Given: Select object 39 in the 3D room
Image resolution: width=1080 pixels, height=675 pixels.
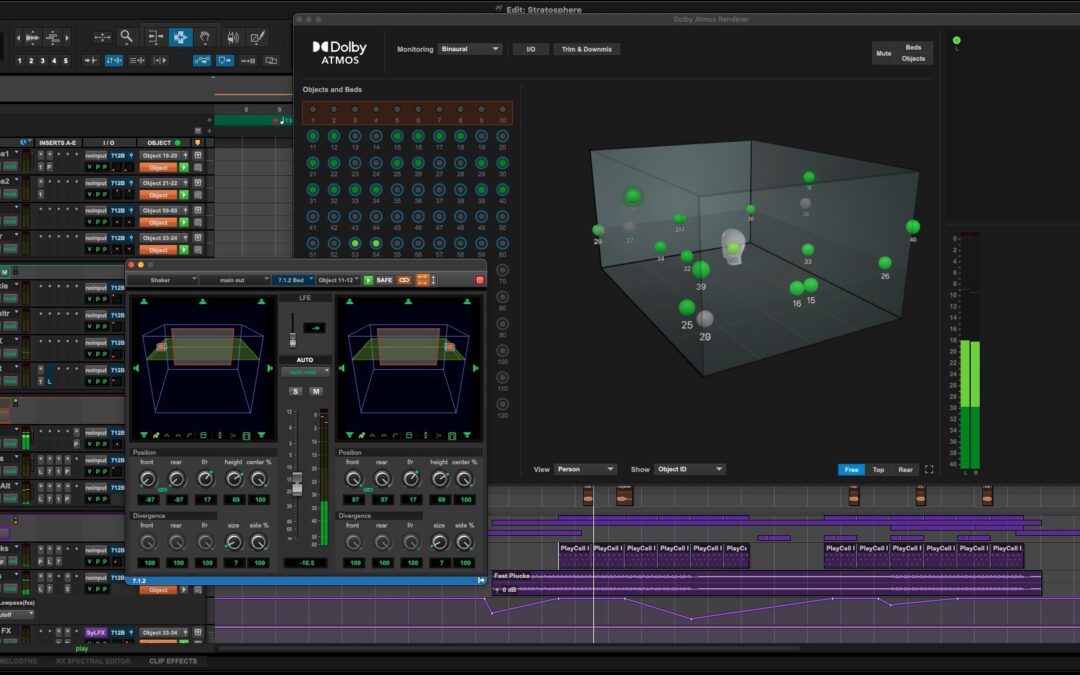Looking at the screenshot, I should pos(700,269).
